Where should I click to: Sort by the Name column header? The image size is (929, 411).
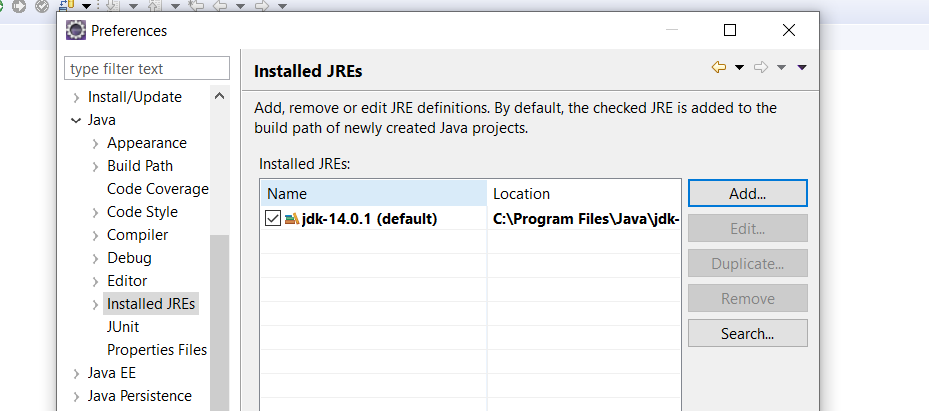pyautogui.click(x=374, y=194)
